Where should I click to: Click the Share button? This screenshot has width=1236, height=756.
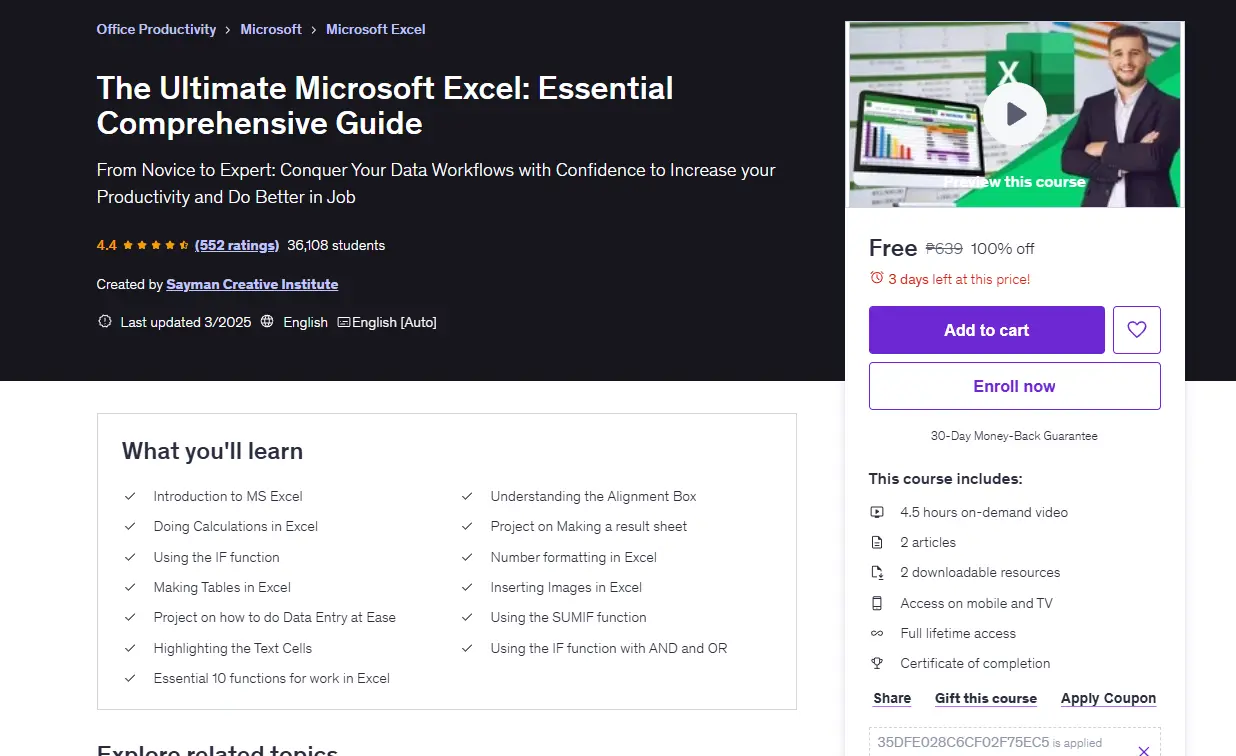coord(892,698)
